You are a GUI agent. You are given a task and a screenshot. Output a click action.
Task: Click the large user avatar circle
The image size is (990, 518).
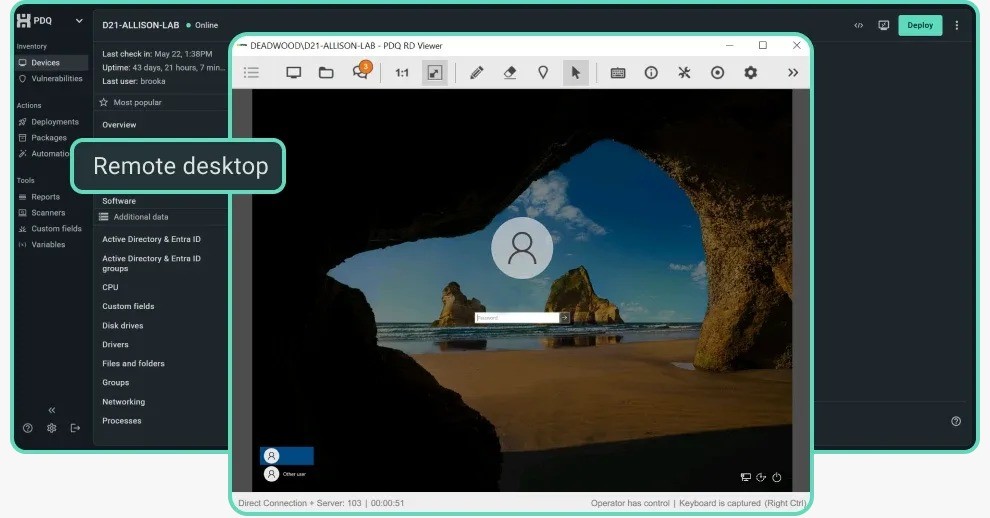[x=522, y=248]
